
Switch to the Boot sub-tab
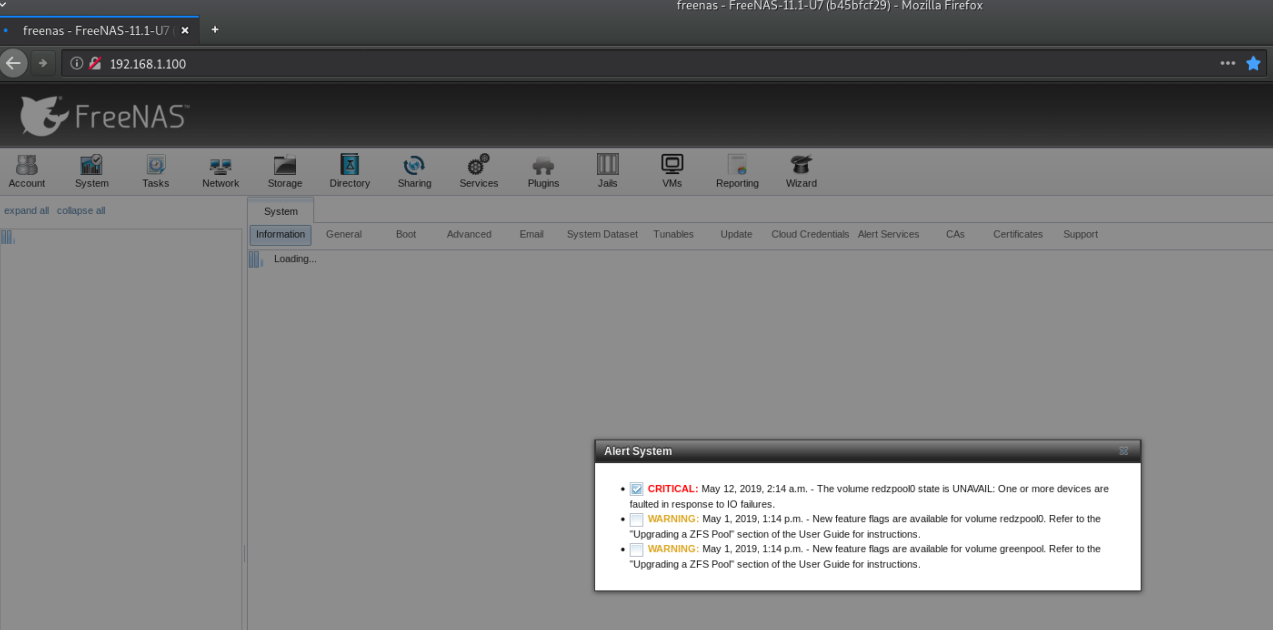tap(406, 234)
